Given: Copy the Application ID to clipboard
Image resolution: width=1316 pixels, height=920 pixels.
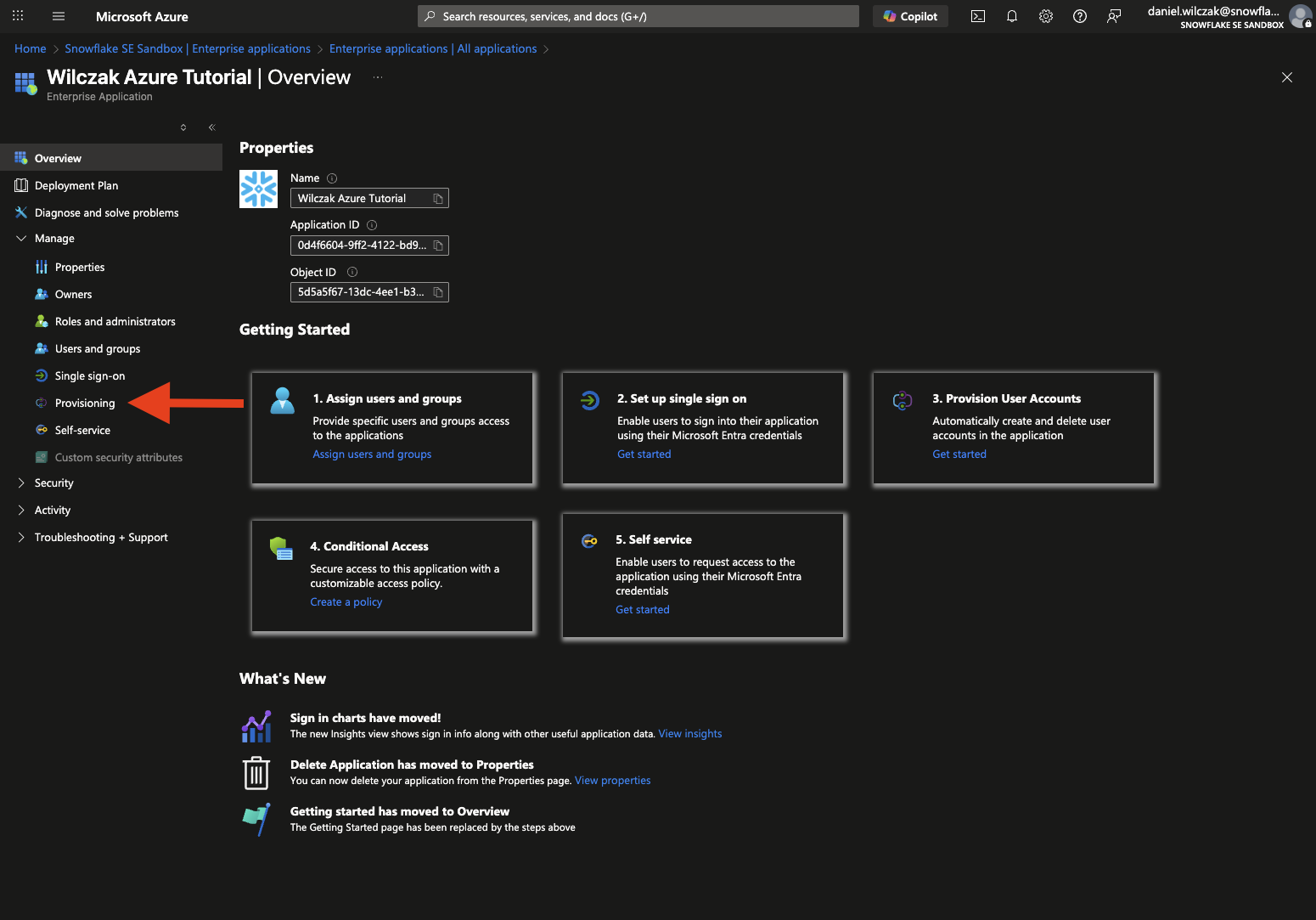Looking at the screenshot, I should 438,246.
